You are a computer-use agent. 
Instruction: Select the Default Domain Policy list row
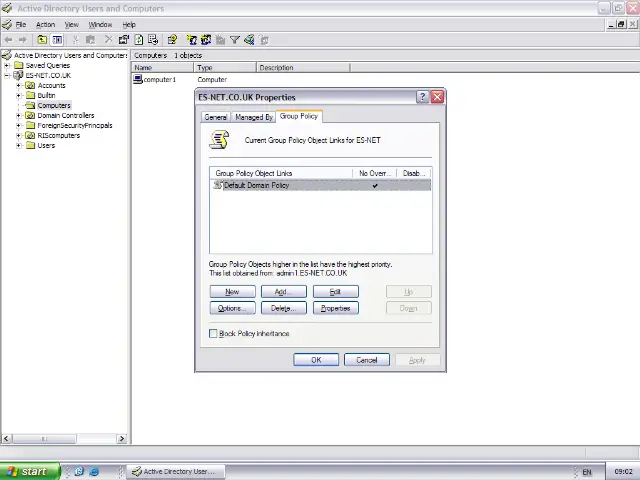(320, 185)
